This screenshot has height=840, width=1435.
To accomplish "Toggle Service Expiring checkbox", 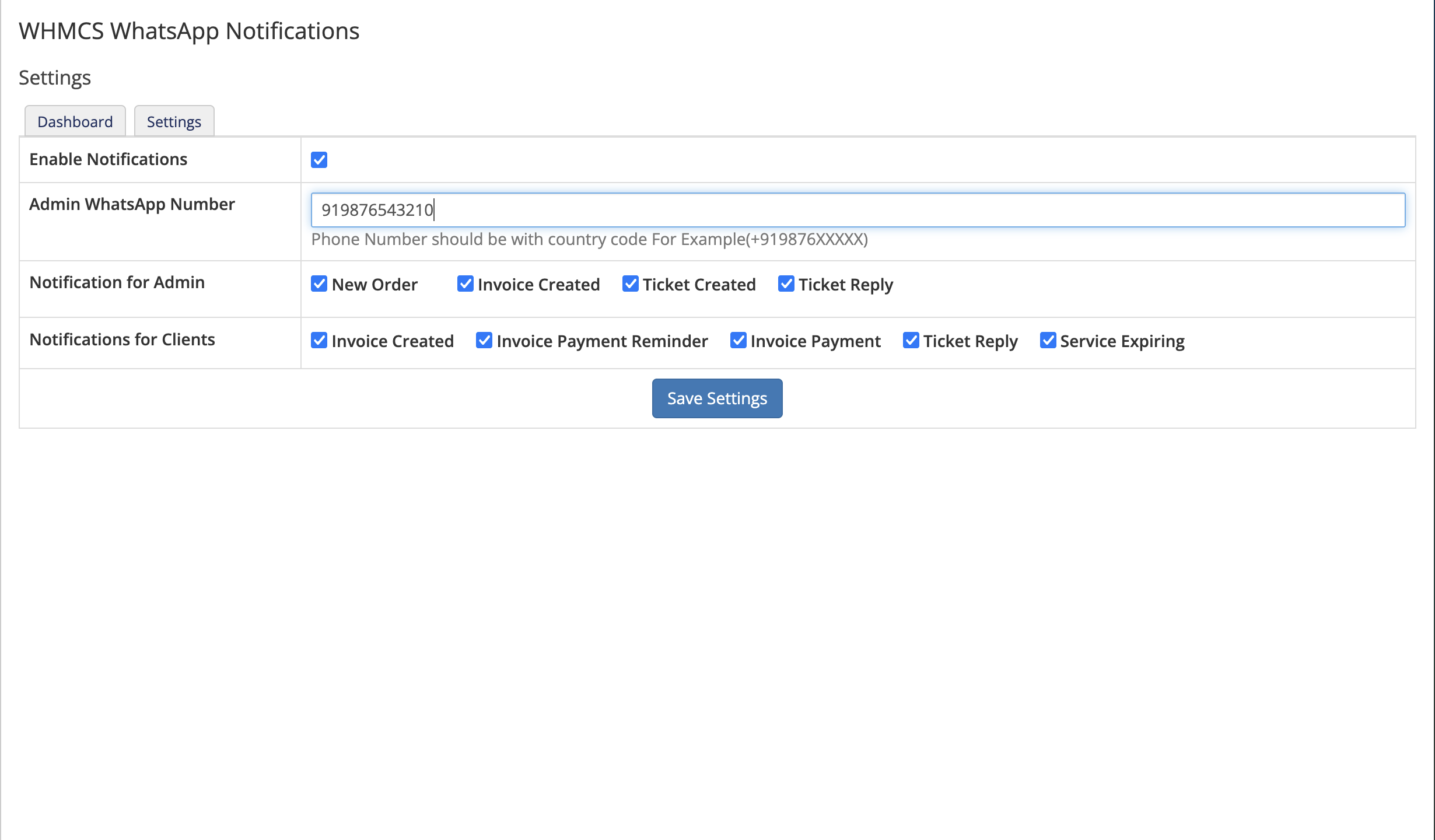I will coord(1048,341).
